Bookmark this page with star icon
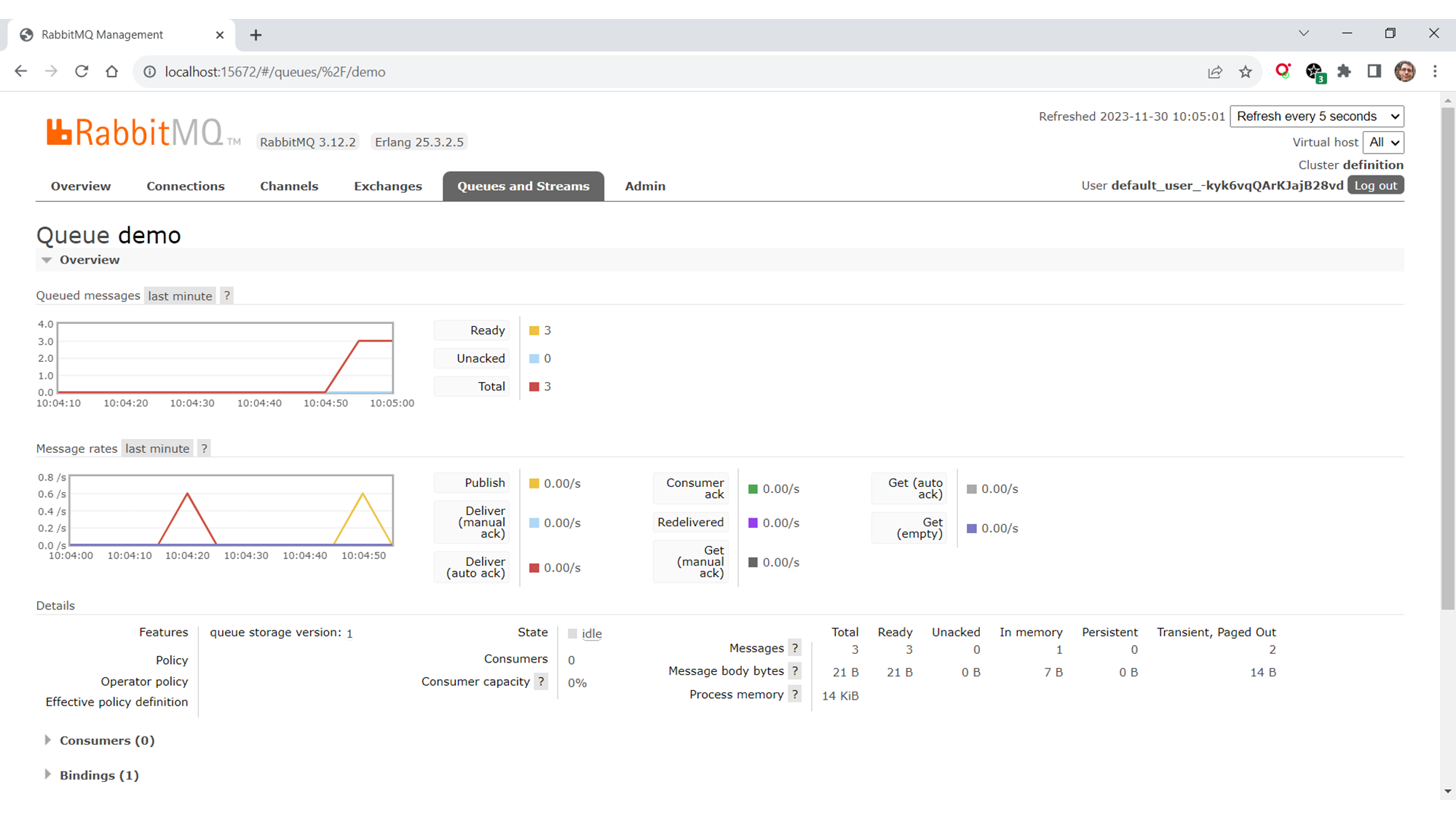1456x819 pixels. (x=1246, y=71)
